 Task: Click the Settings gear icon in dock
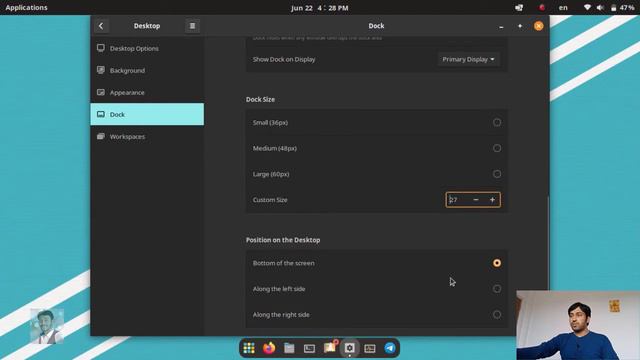click(x=349, y=348)
